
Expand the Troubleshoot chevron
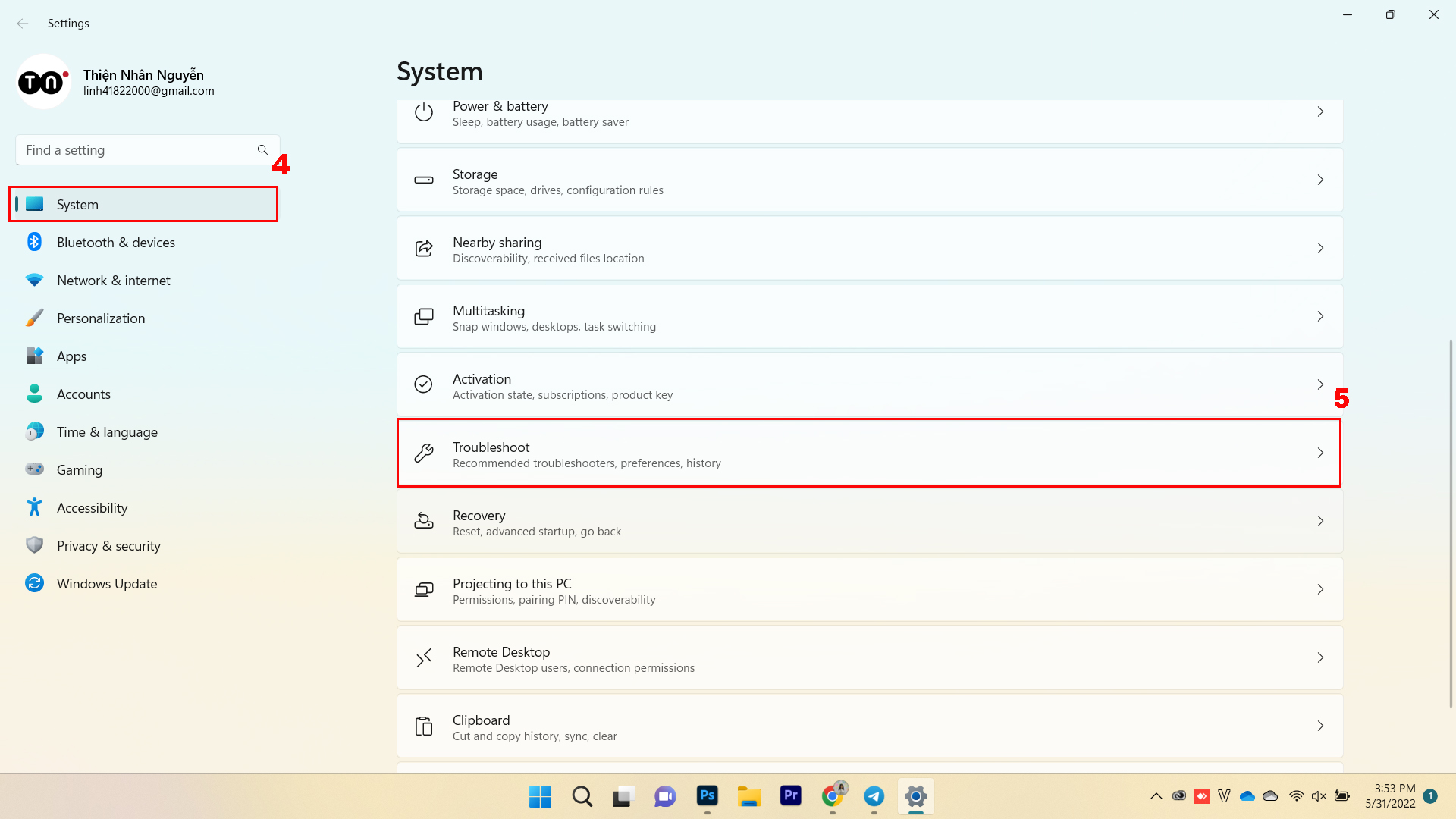(x=1320, y=453)
